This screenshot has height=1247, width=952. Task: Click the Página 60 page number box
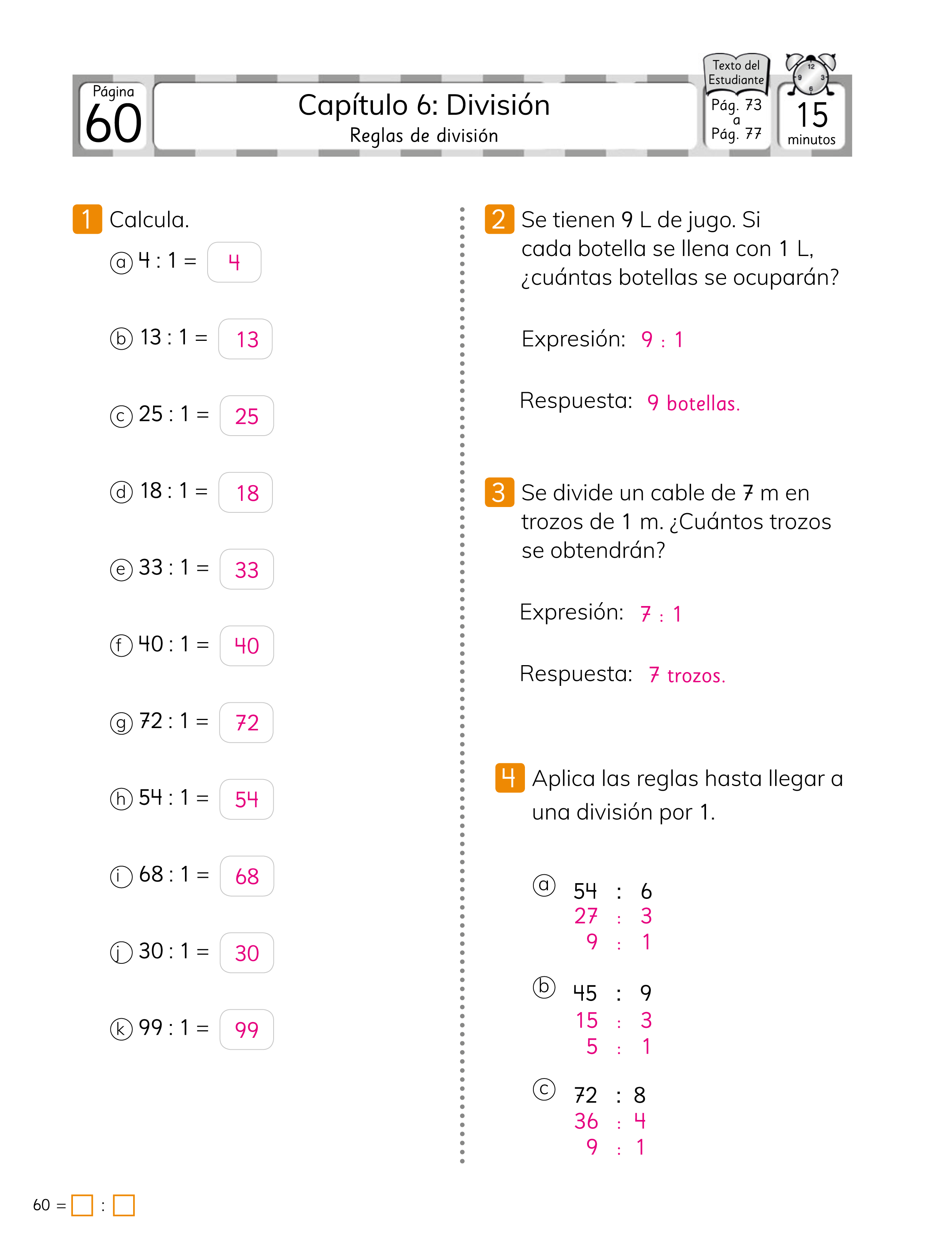pyautogui.click(x=113, y=116)
